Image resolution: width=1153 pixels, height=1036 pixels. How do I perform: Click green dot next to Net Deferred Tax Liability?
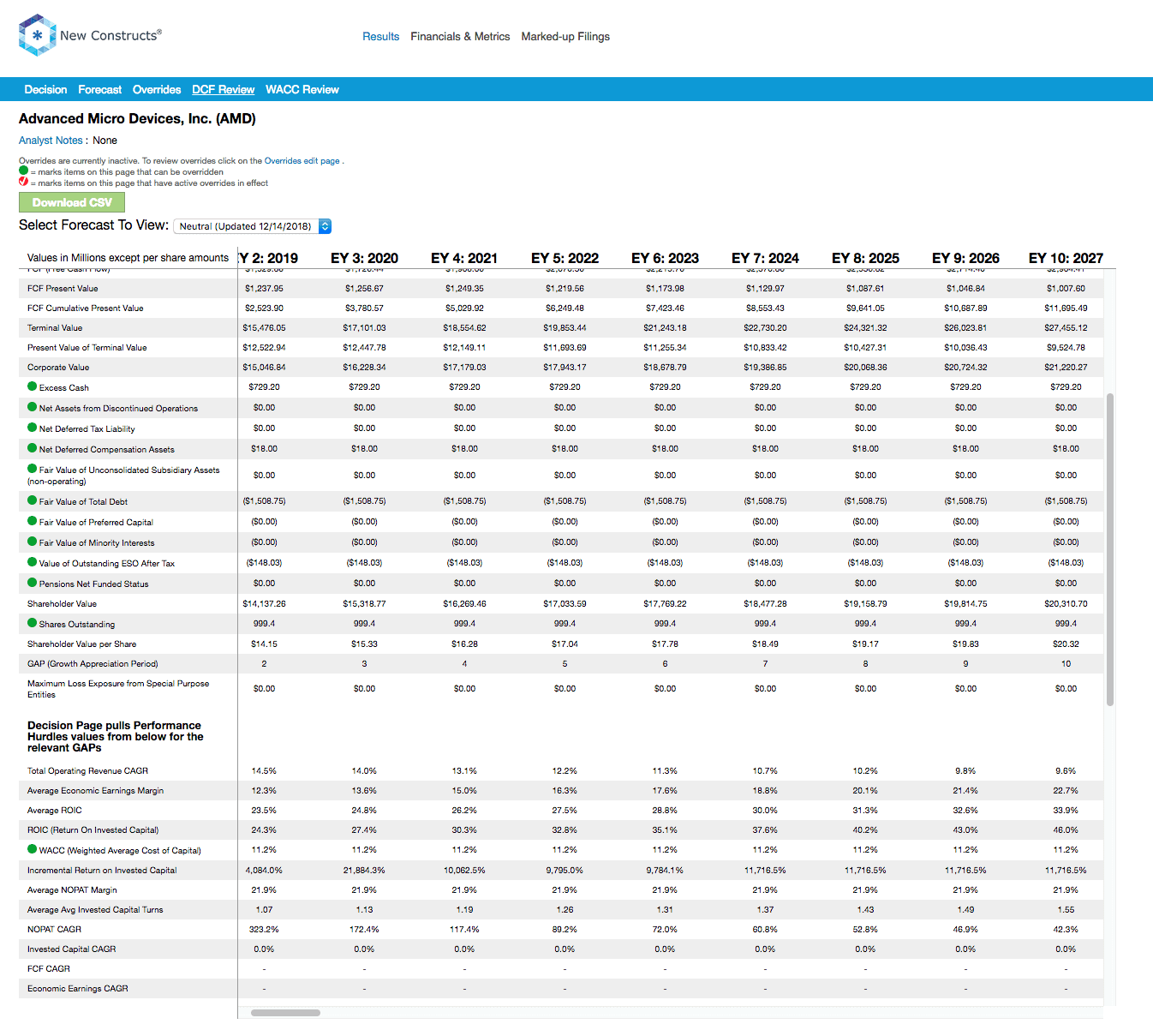tap(33, 428)
